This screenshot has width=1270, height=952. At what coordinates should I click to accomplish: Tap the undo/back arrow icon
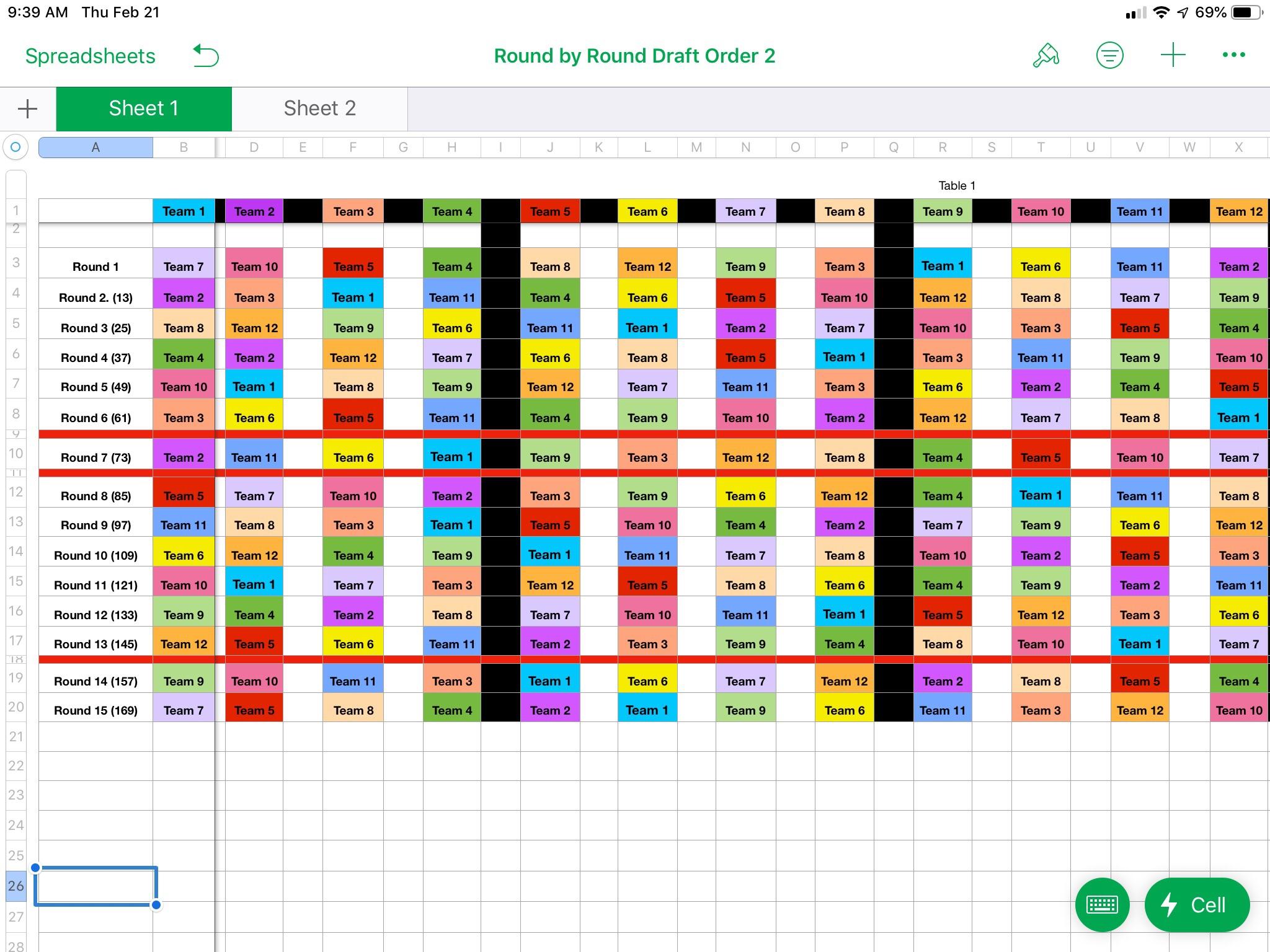206,55
